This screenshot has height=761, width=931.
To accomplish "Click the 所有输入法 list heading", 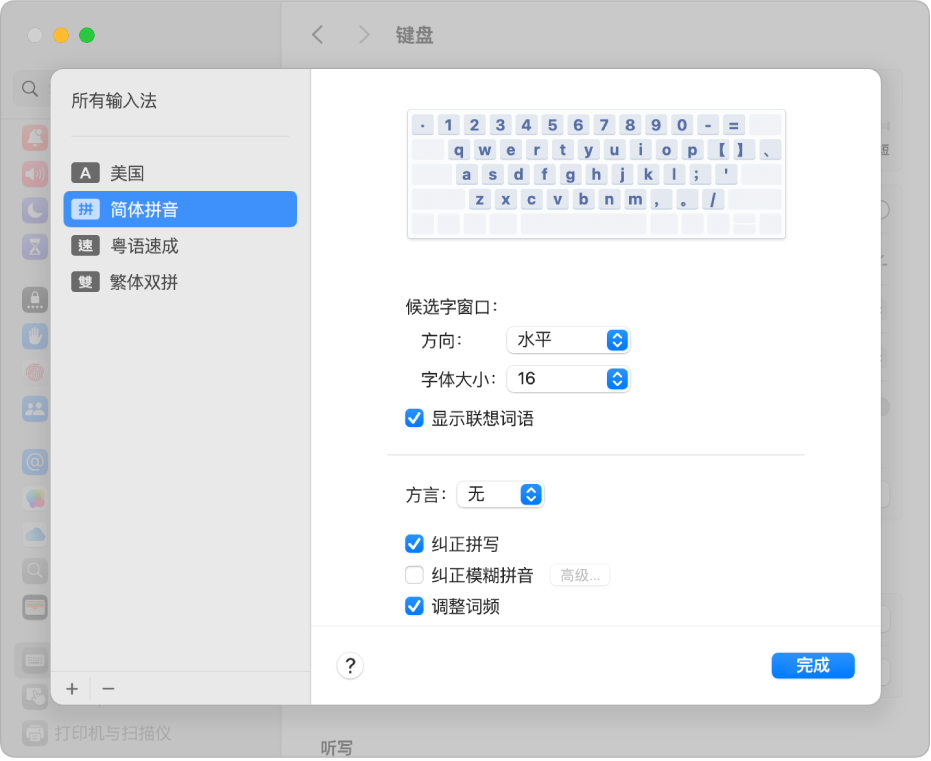I will point(114,100).
